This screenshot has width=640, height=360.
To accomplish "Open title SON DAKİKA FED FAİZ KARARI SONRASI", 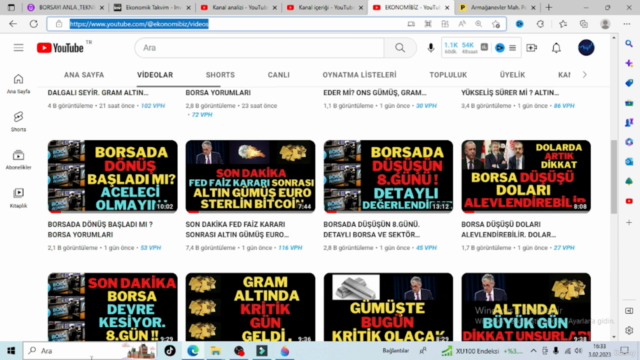I will point(237,229).
